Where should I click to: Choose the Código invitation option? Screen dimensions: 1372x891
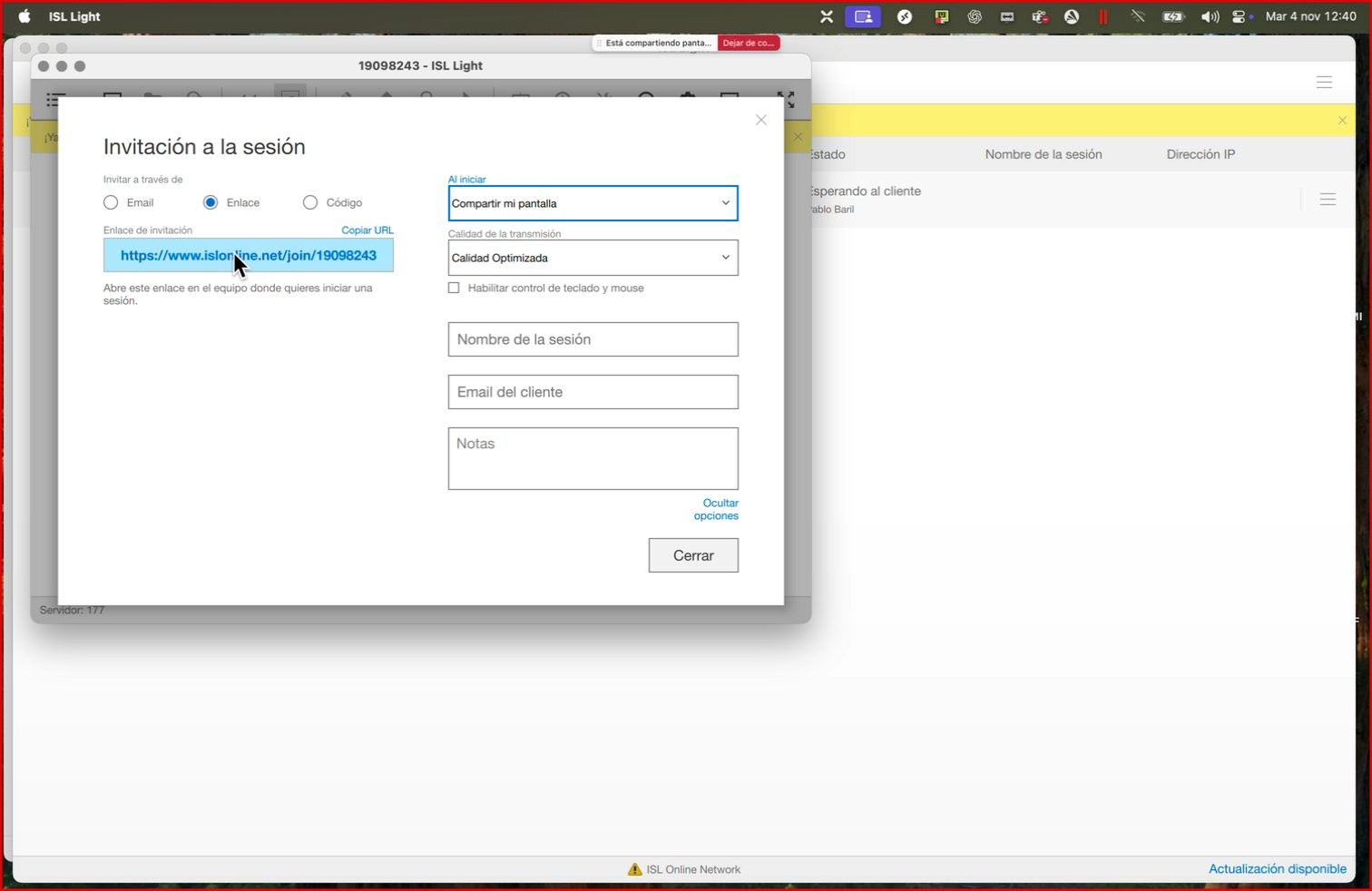[x=310, y=202]
